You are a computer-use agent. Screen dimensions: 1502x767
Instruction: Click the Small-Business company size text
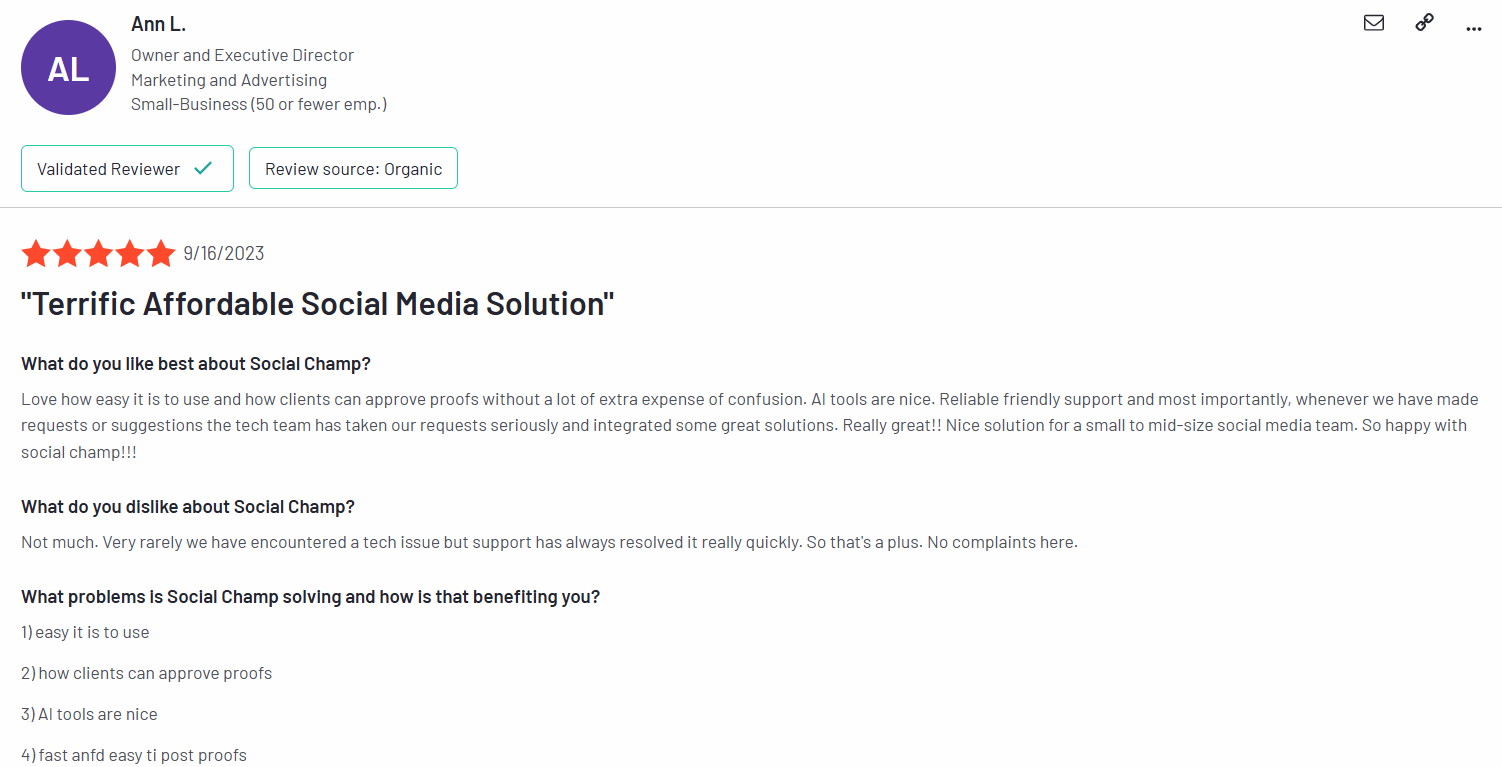click(259, 104)
